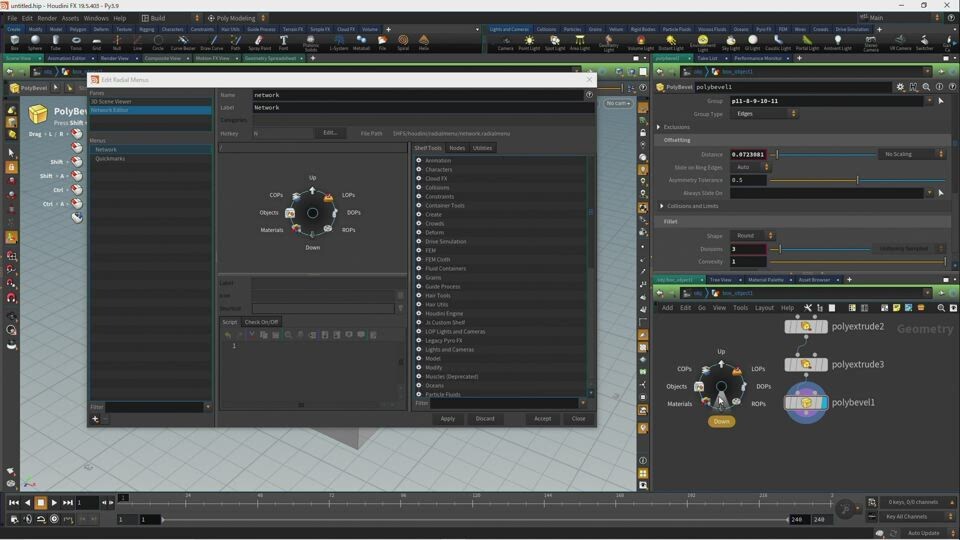This screenshot has height=540, width=960.
Task: Open the network editor Layout menu
Action: tap(763, 308)
